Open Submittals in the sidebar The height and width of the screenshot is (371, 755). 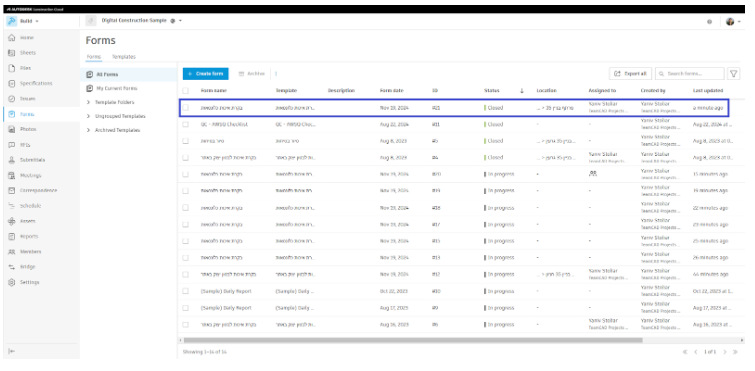[x=32, y=160]
